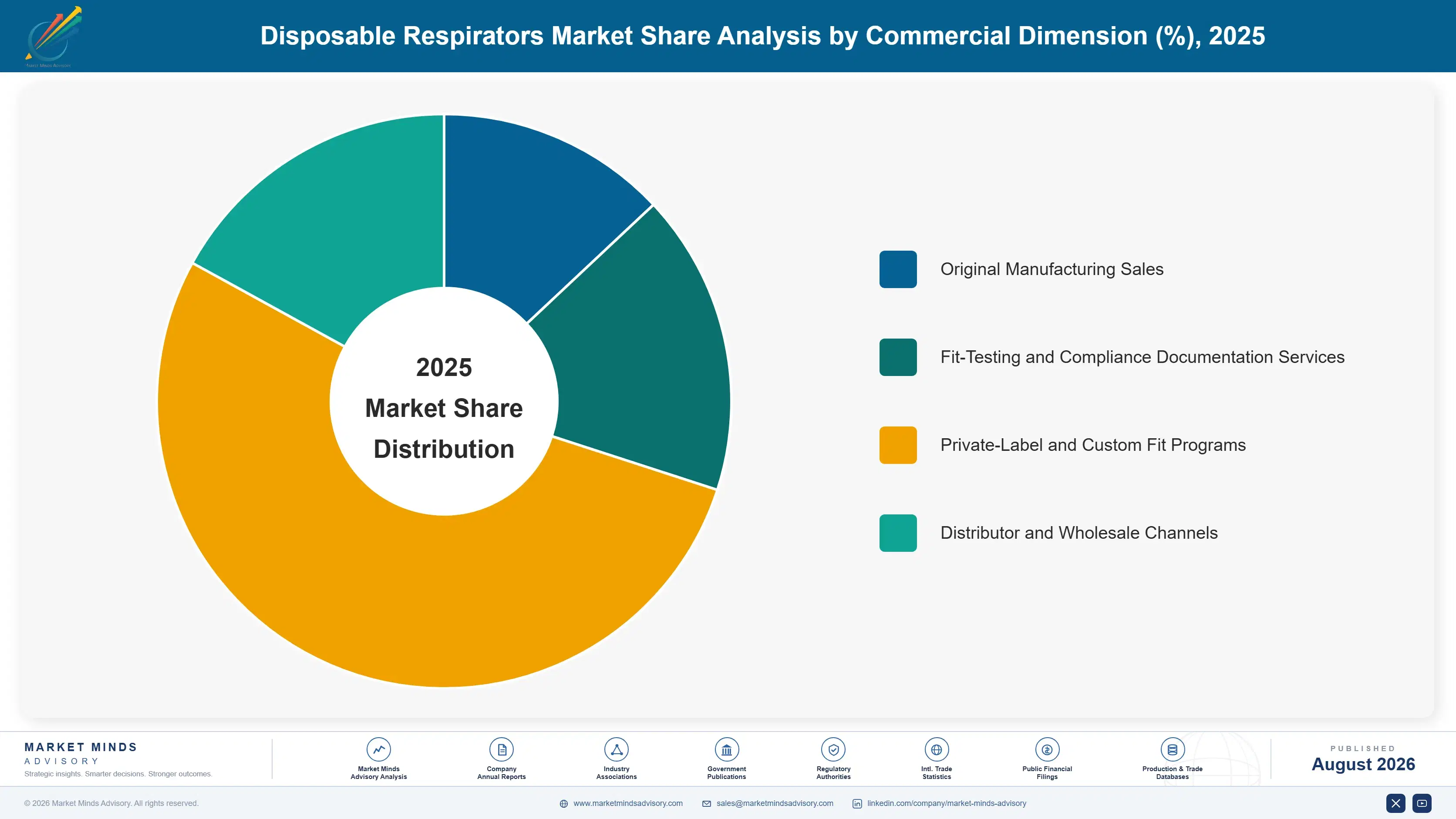Click the Production & Trade Databases icon
1456x819 pixels.
(x=1172, y=749)
